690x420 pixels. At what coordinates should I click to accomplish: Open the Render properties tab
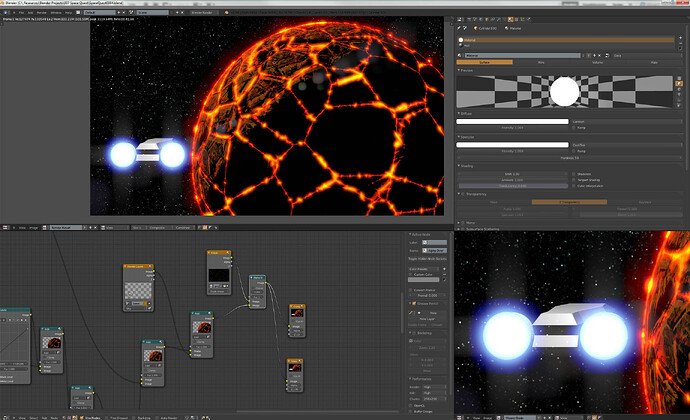tap(469, 19)
